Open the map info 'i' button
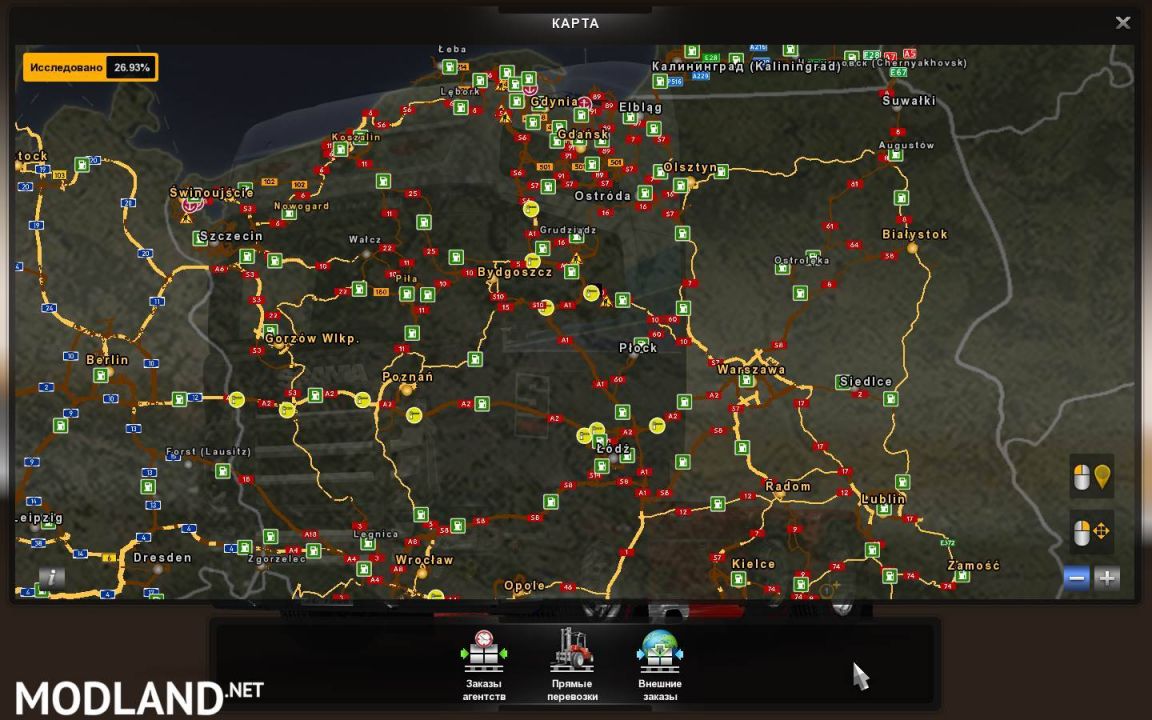This screenshot has height=720, width=1152. (x=51, y=577)
